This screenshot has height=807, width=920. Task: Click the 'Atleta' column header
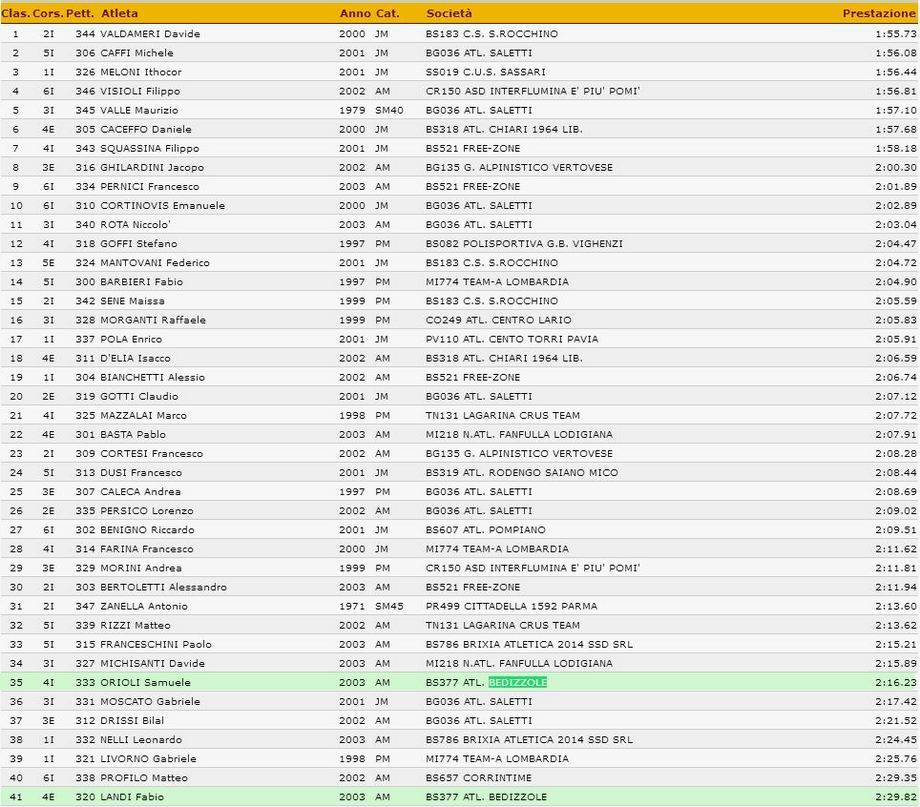[x=119, y=13]
